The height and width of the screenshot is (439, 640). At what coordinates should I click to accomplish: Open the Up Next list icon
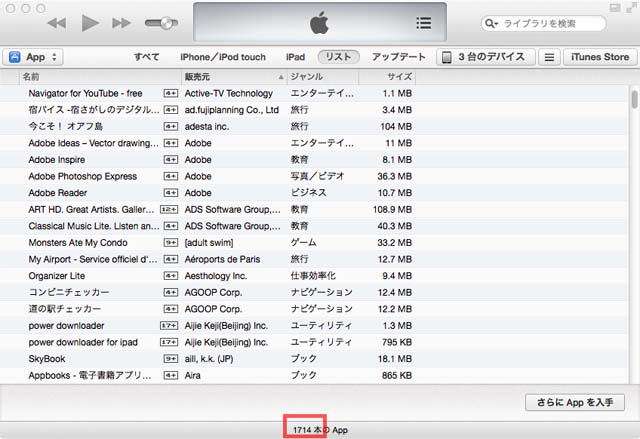point(423,23)
